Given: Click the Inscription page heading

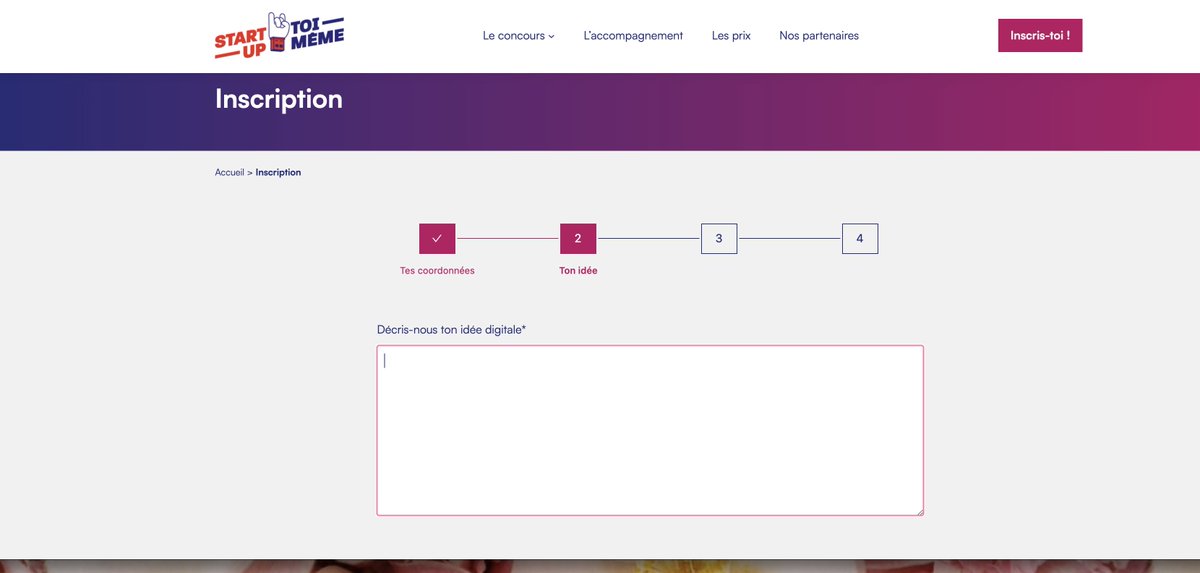Looking at the screenshot, I should tap(279, 99).
